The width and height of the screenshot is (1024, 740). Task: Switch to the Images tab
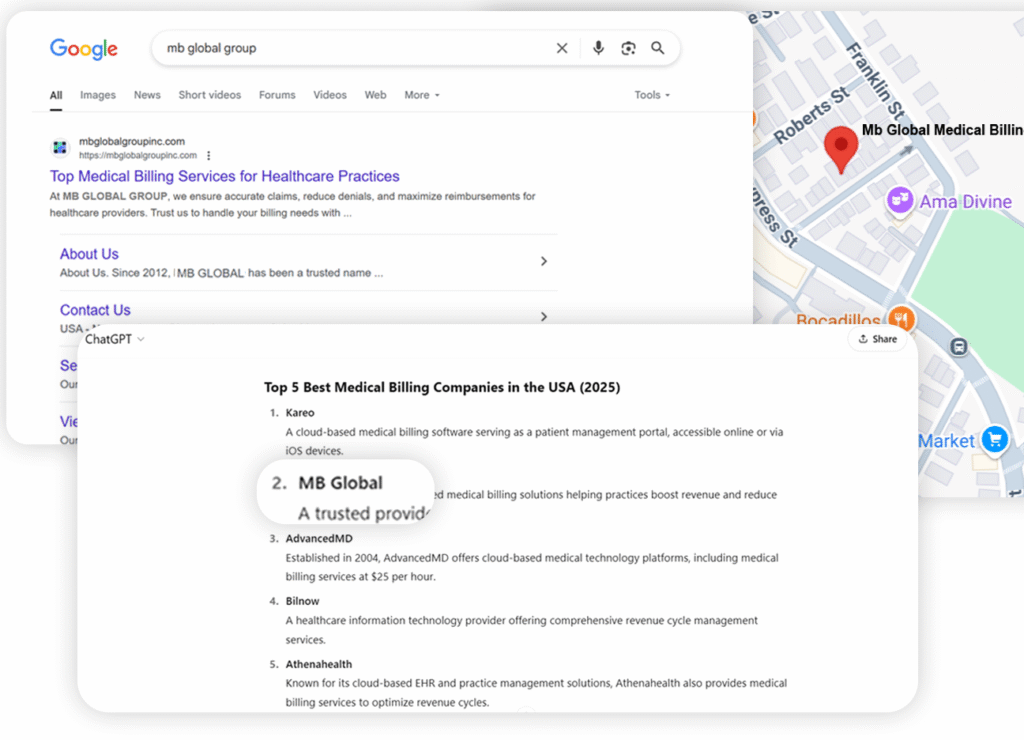pos(98,95)
